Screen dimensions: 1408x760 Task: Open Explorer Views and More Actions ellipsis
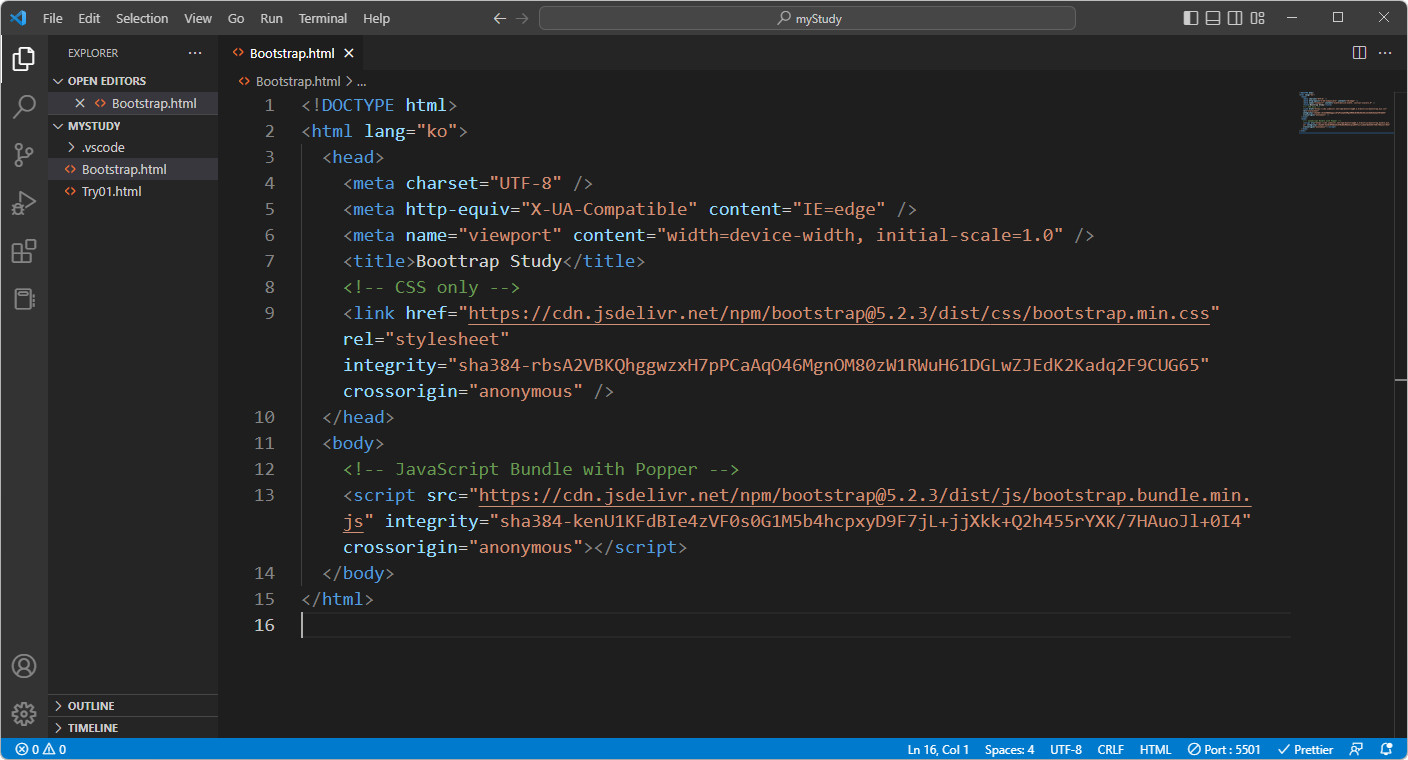[195, 53]
